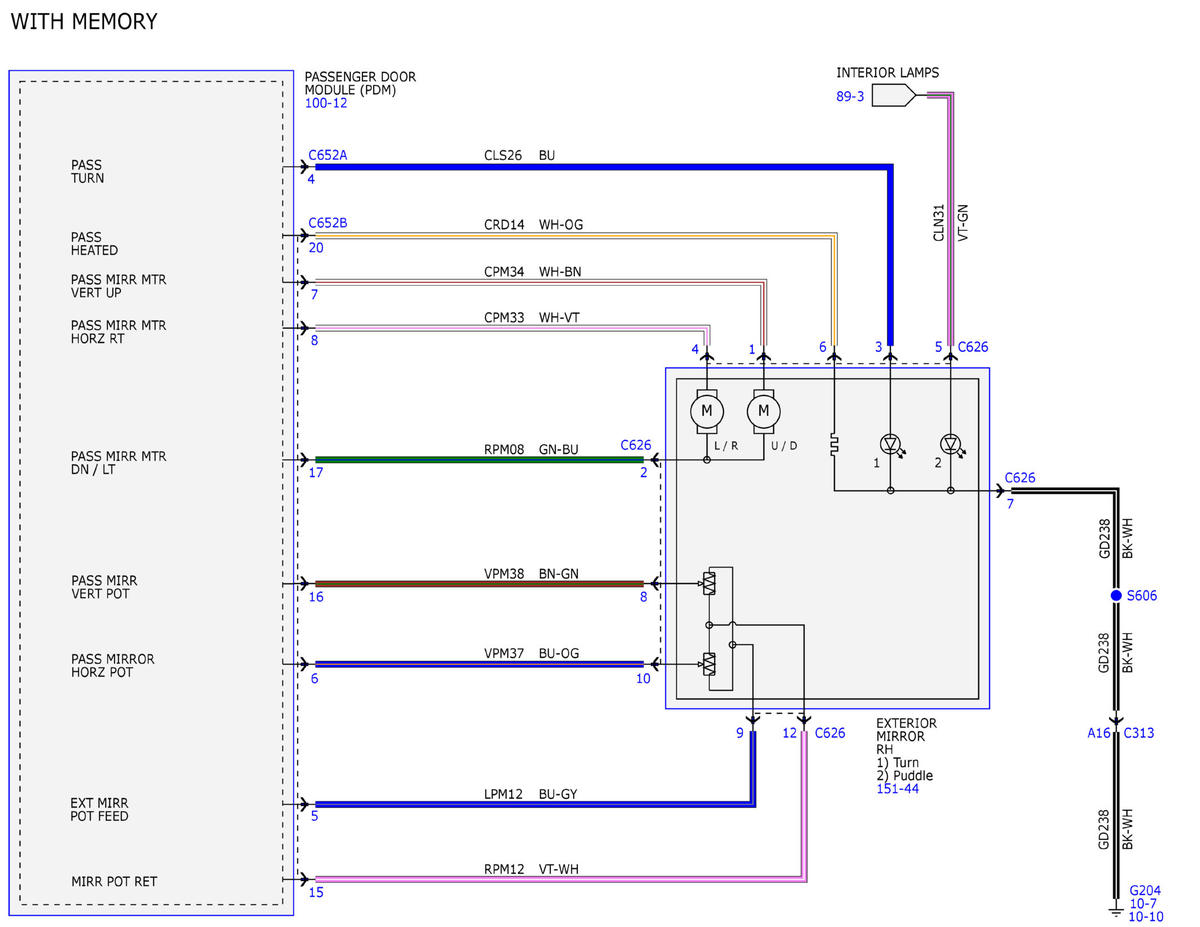Click the C652B connector label
The height and width of the screenshot is (927, 1200).
[x=327, y=223]
